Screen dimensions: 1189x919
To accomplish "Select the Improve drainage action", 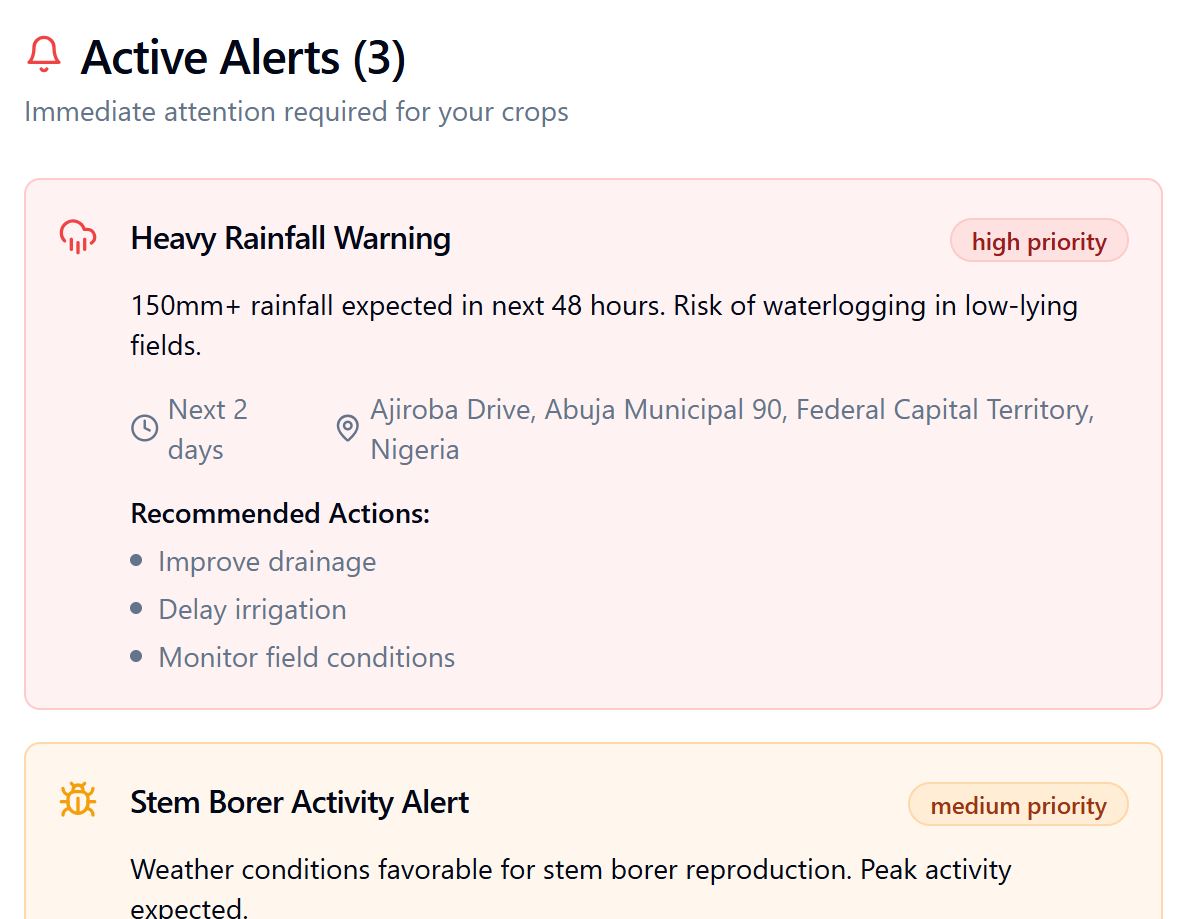I will point(267,562).
